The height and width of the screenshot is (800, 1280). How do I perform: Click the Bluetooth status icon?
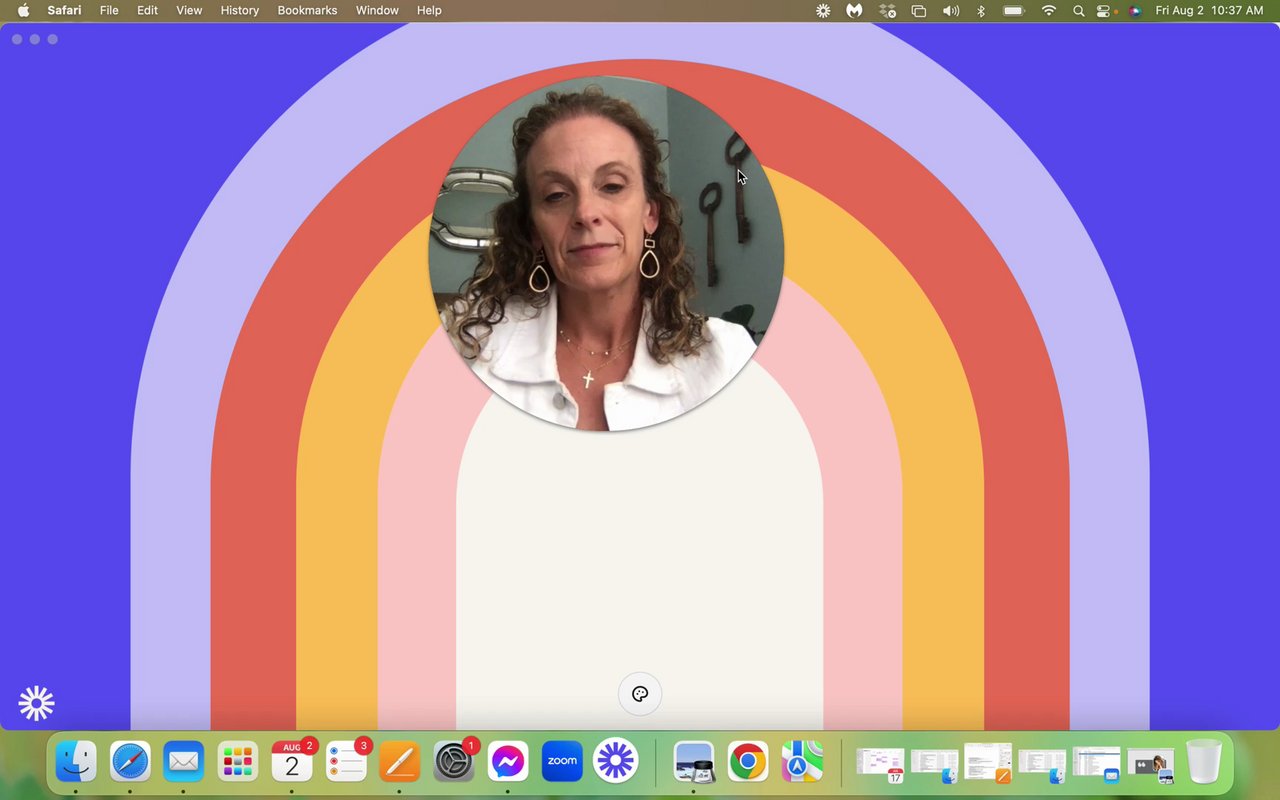tap(981, 10)
